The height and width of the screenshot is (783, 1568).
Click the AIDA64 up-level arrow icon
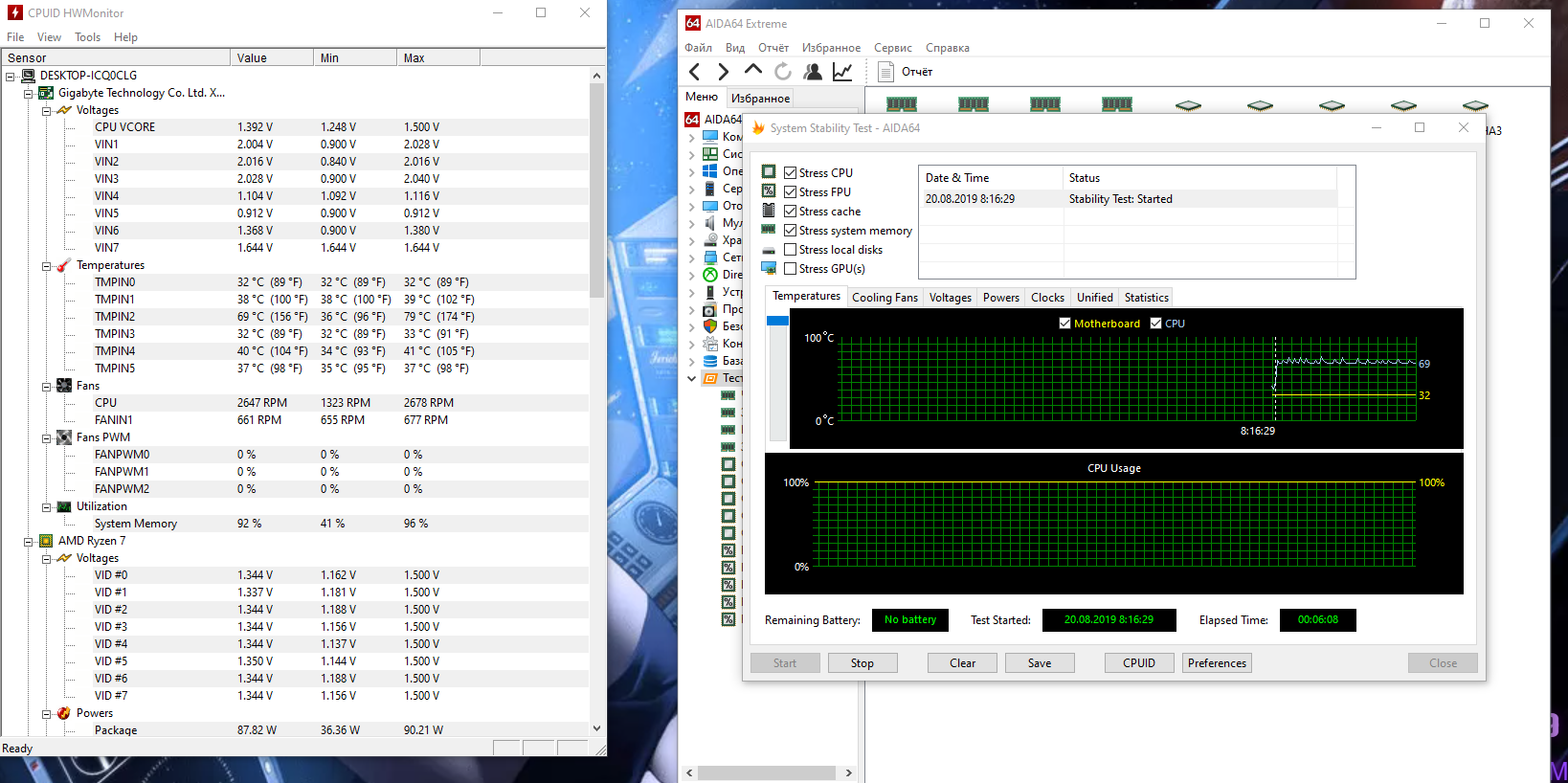(x=753, y=70)
